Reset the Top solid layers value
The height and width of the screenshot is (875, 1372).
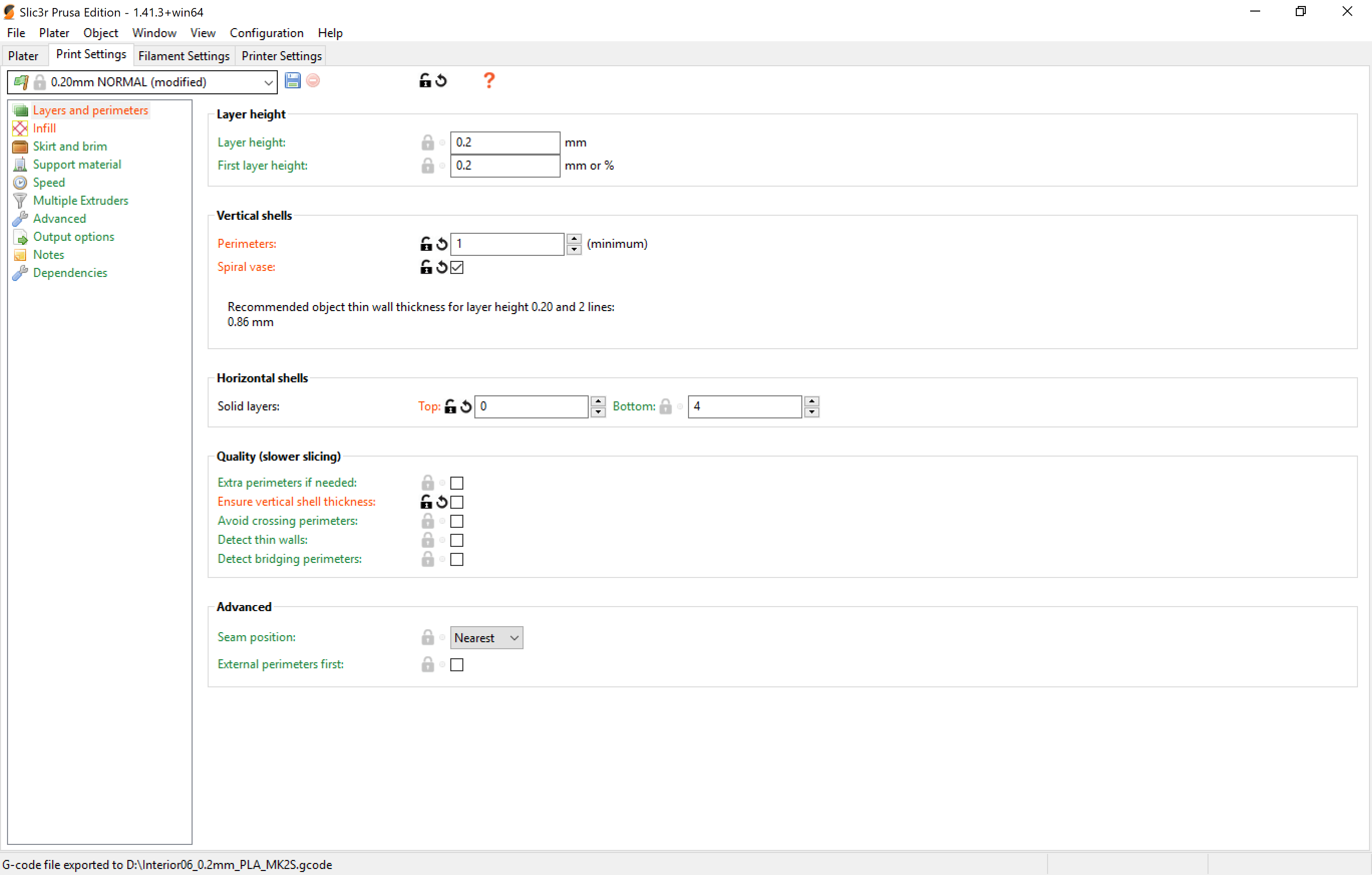tap(466, 406)
